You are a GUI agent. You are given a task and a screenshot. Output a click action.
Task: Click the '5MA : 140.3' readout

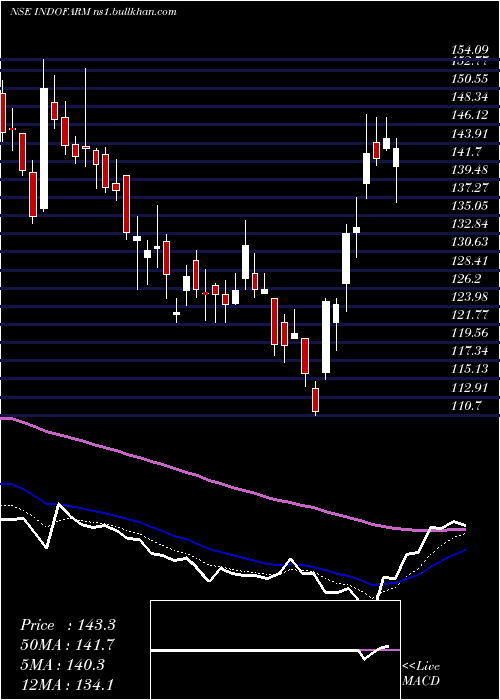pos(62,665)
